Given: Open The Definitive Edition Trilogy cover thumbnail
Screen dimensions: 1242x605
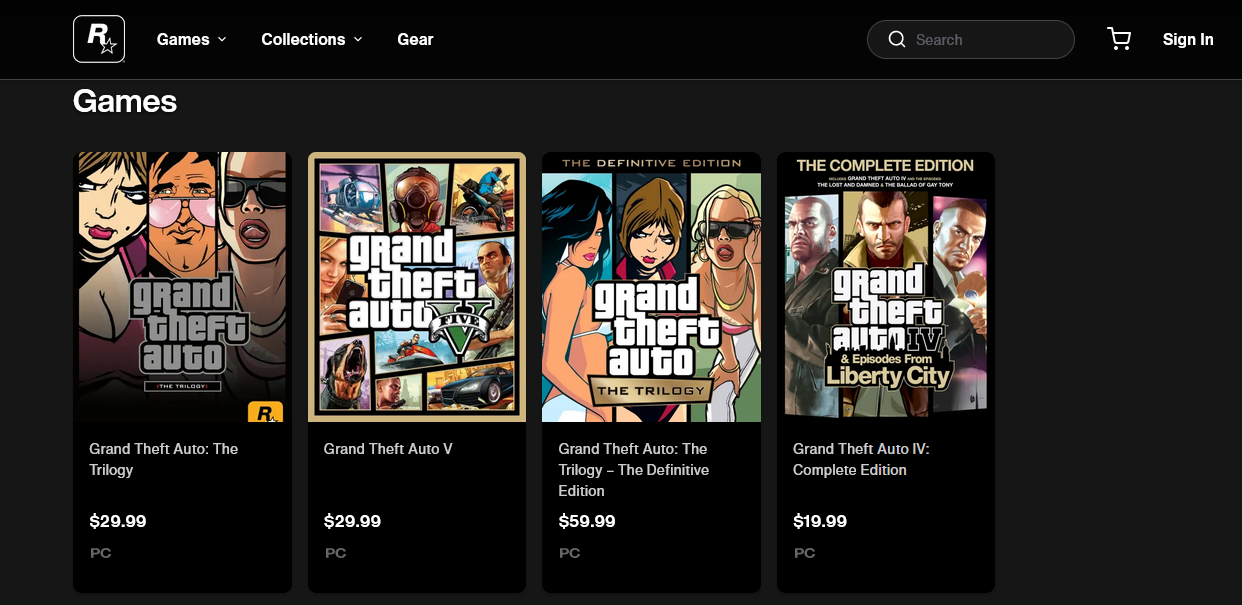Looking at the screenshot, I should point(651,287).
